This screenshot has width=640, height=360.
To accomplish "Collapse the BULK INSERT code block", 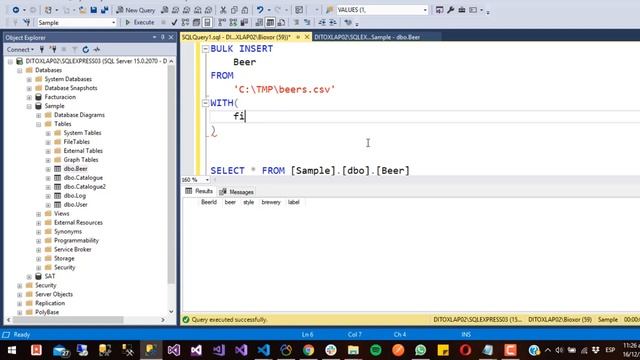I will click(x=205, y=49).
